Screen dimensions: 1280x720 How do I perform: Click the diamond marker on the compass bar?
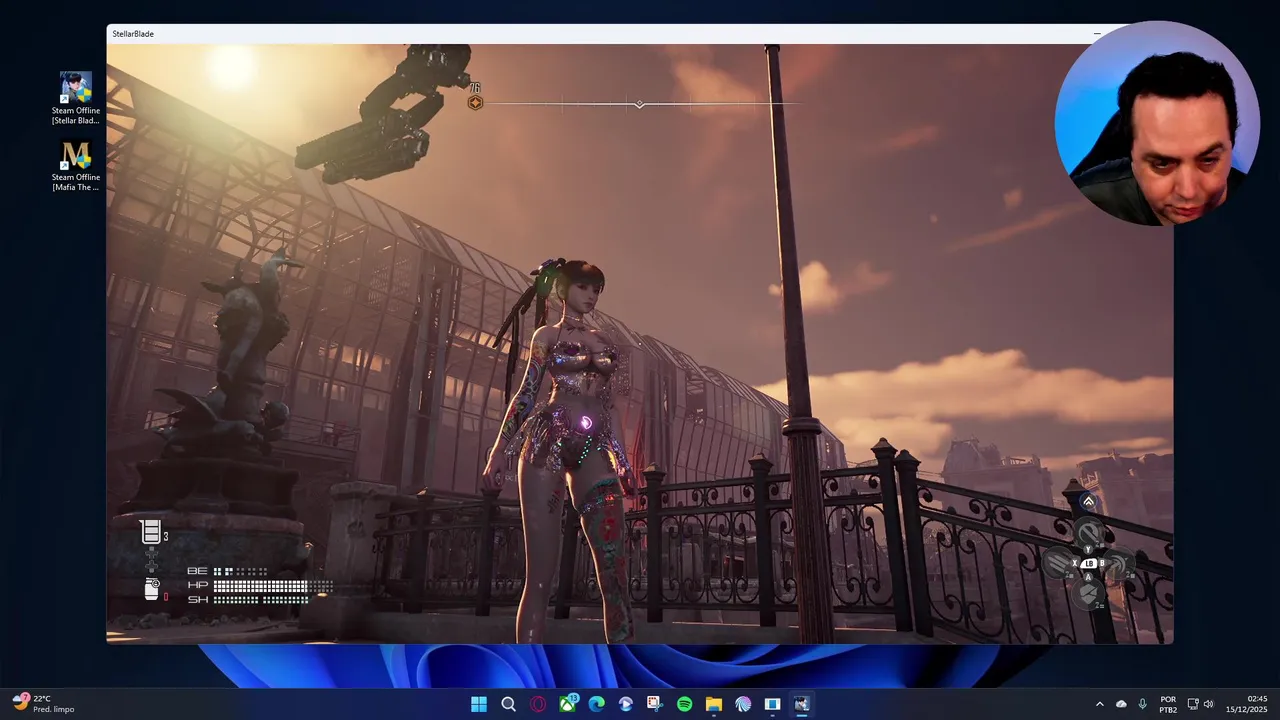(x=640, y=104)
